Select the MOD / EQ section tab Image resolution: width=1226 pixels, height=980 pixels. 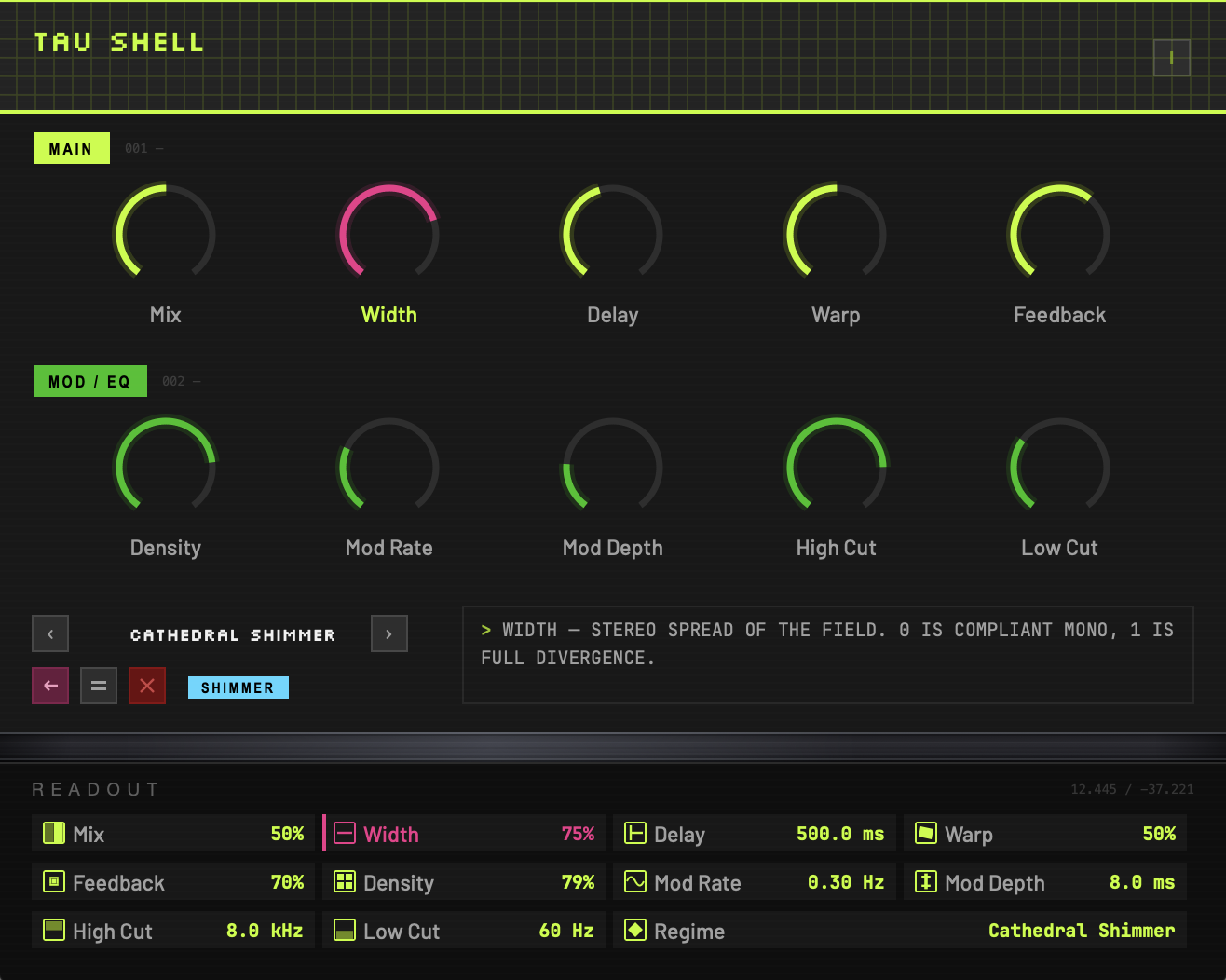tap(90, 381)
